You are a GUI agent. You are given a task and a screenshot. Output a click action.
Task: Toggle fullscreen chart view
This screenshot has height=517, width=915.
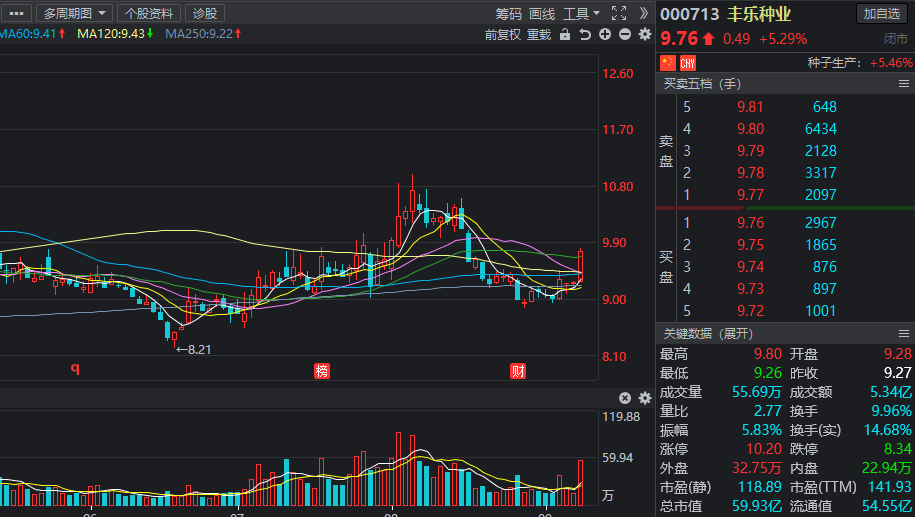pos(619,13)
